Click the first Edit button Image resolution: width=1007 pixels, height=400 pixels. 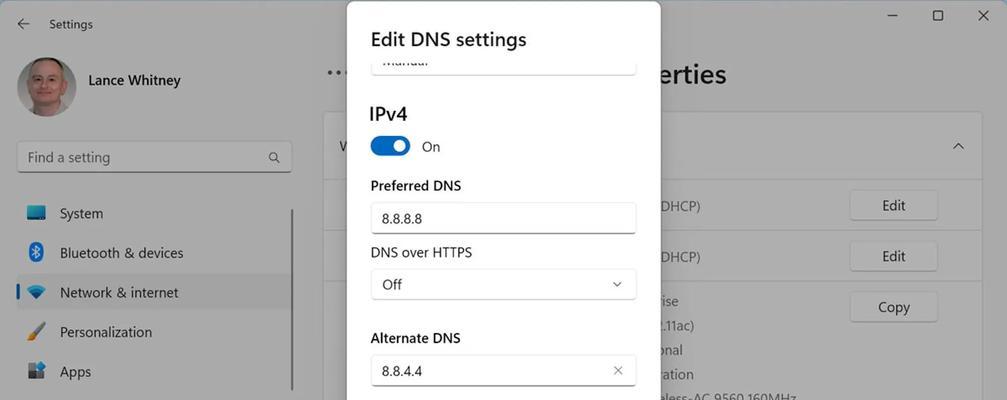coord(893,205)
